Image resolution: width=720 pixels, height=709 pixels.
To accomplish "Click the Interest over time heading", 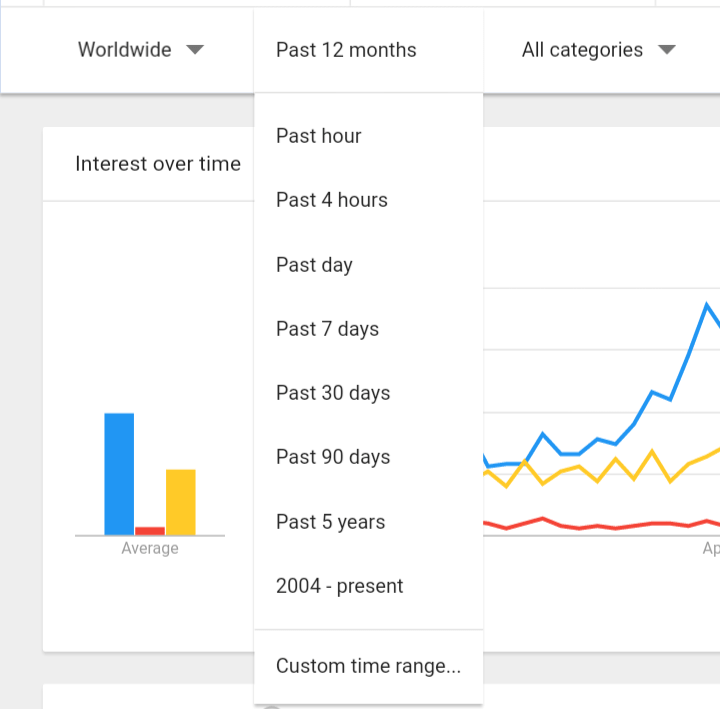I will coord(158,164).
